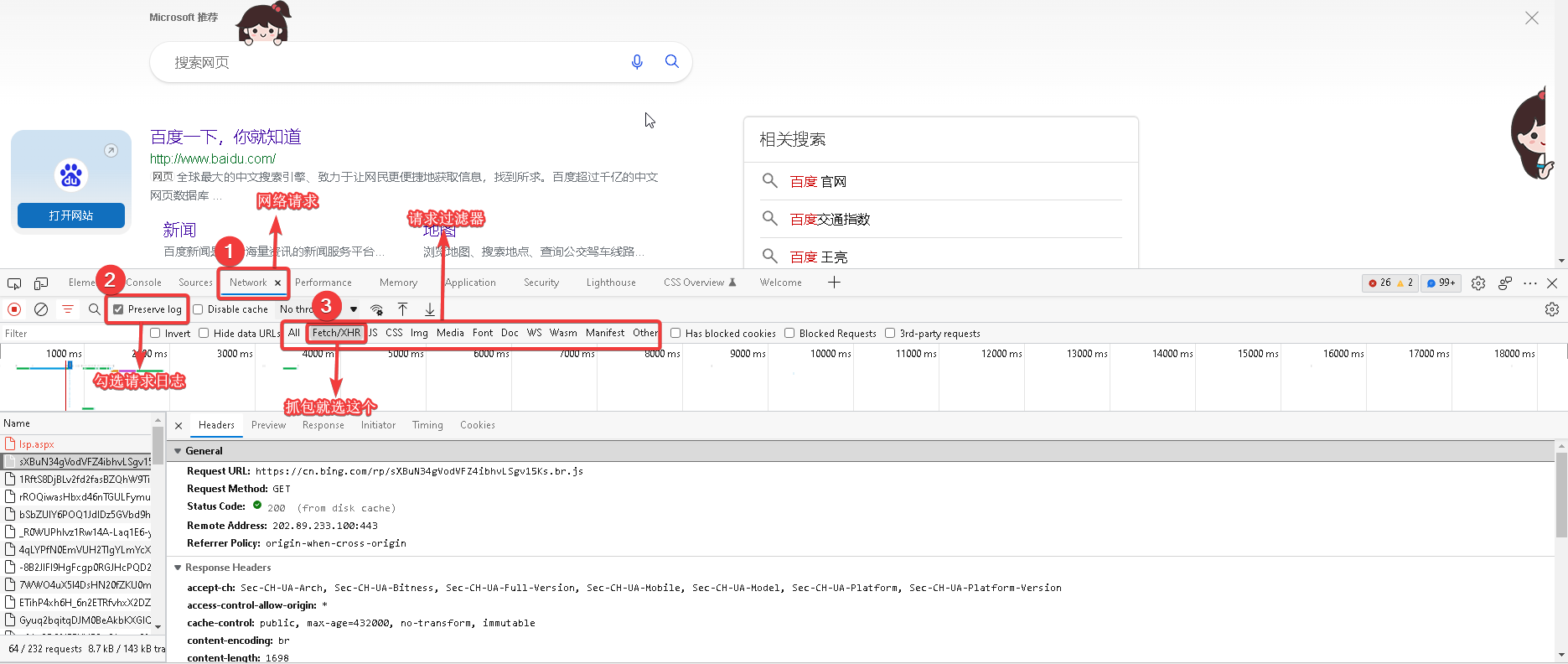Select lsp.aspx request in list
This screenshot has width=1568, height=664.
pos(75,444)
